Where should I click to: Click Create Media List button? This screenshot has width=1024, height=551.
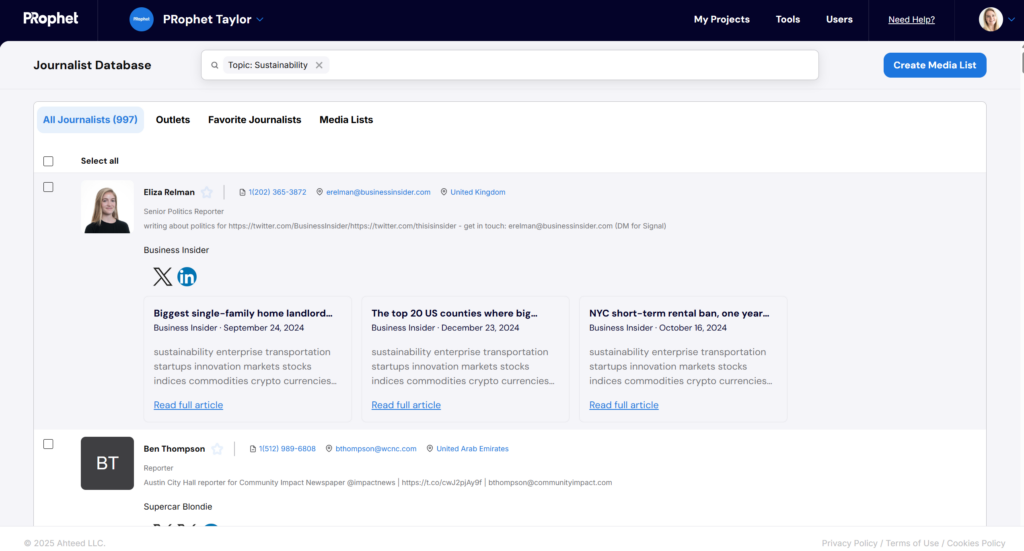point(935,65)
